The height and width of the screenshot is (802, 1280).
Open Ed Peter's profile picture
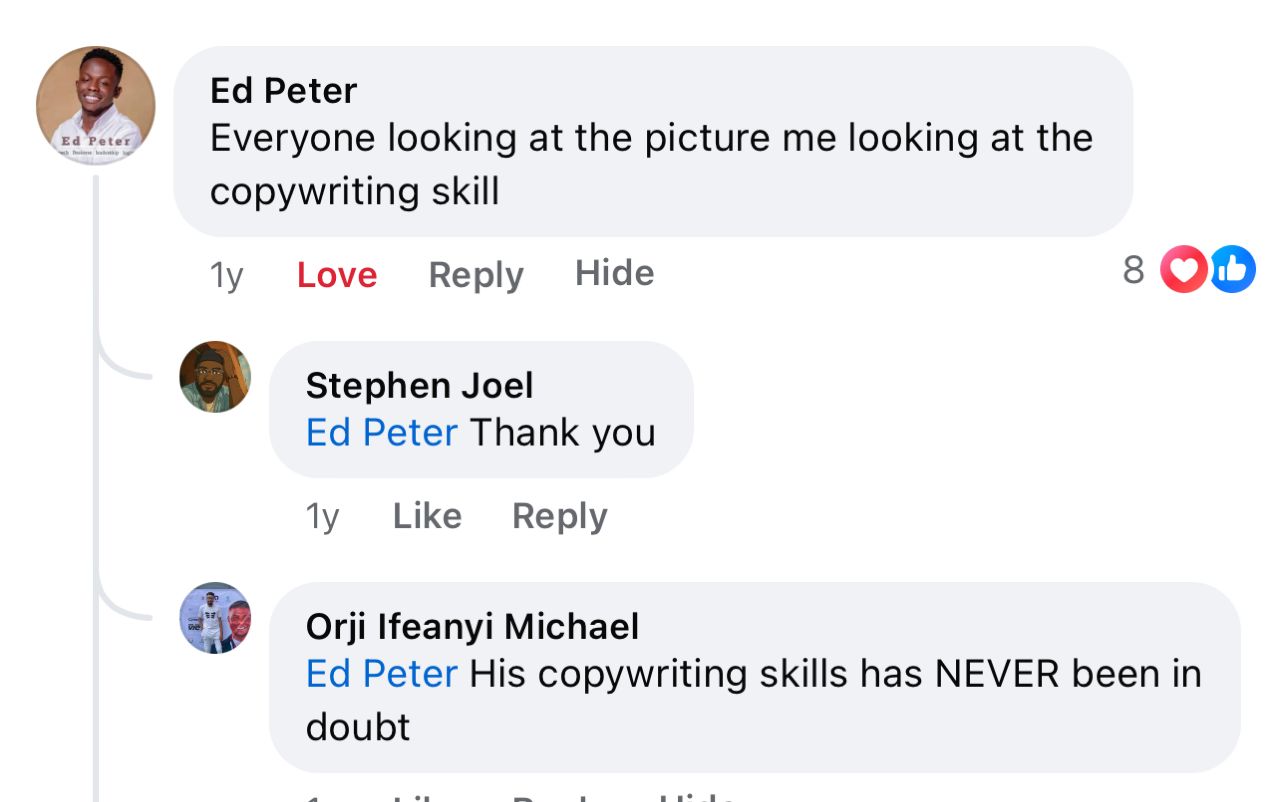[96, 105]
